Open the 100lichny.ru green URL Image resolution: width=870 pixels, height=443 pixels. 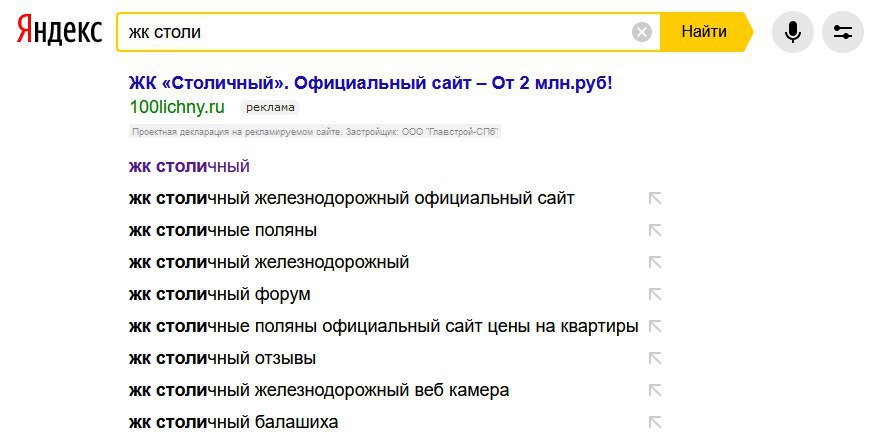[x=177, y=107]
